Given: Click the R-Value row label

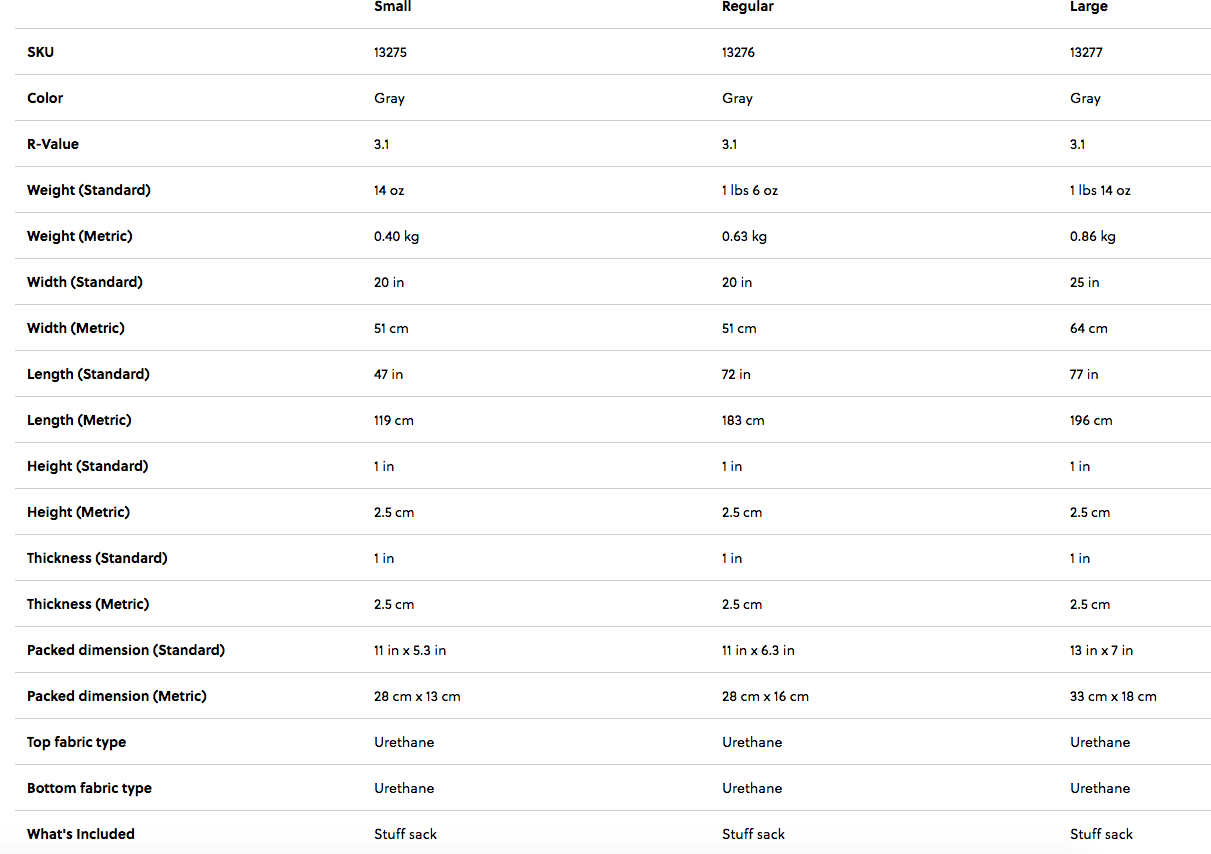Looking at the screenshot, I should tap(53, 144).
